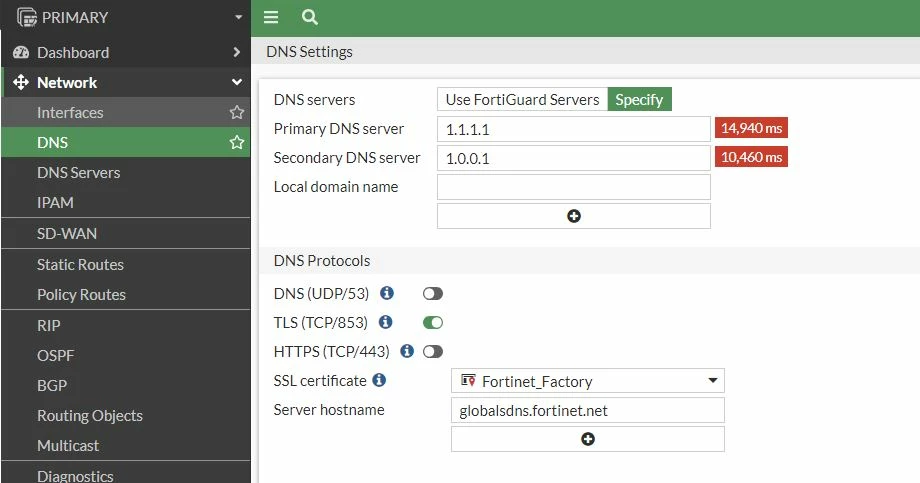The image size is (920, 483).
Task: Go to IPAM in the sidebar
Action: tap(126, 202)
